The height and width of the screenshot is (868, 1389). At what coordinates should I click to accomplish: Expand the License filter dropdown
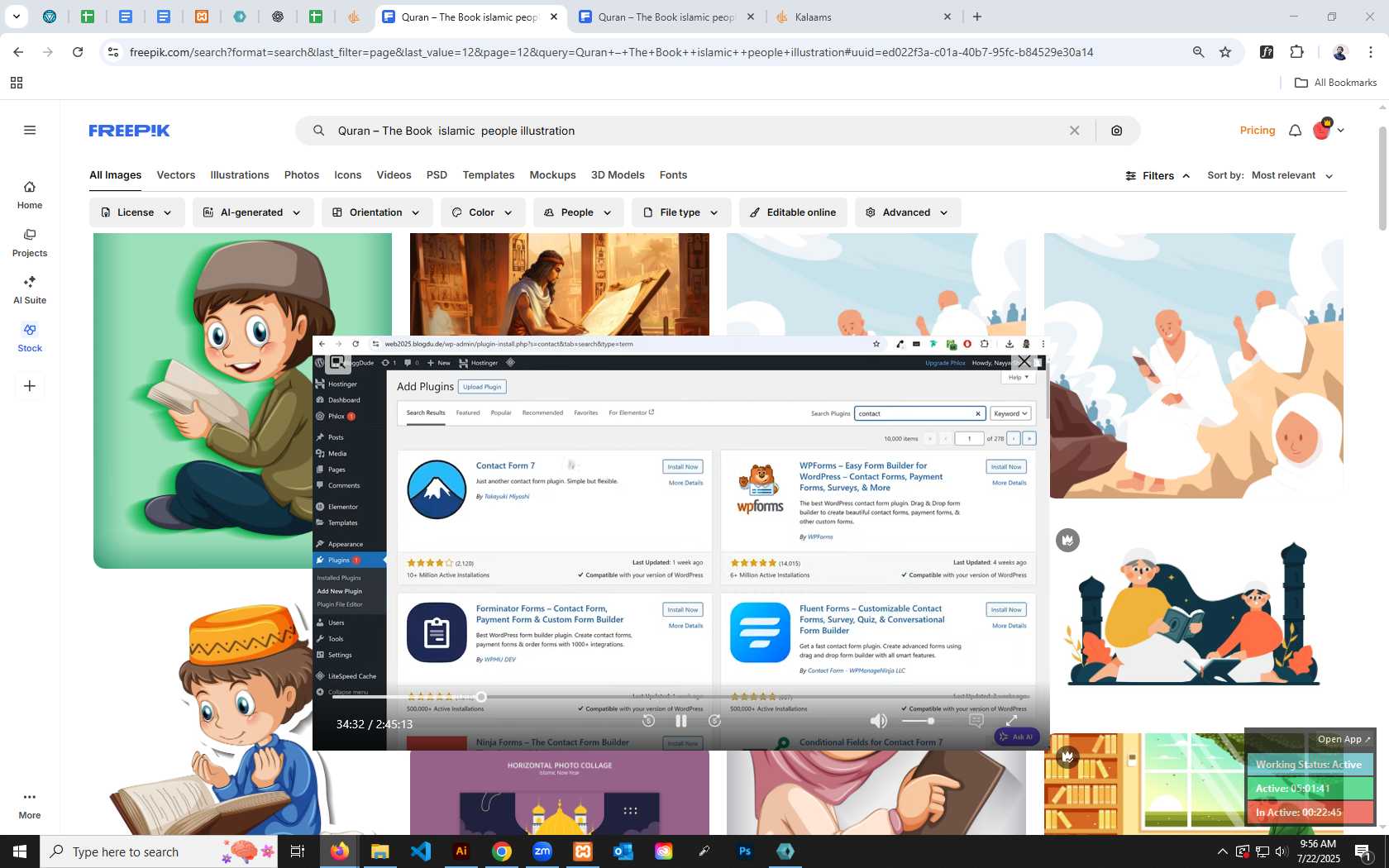(x=136, y=212)
